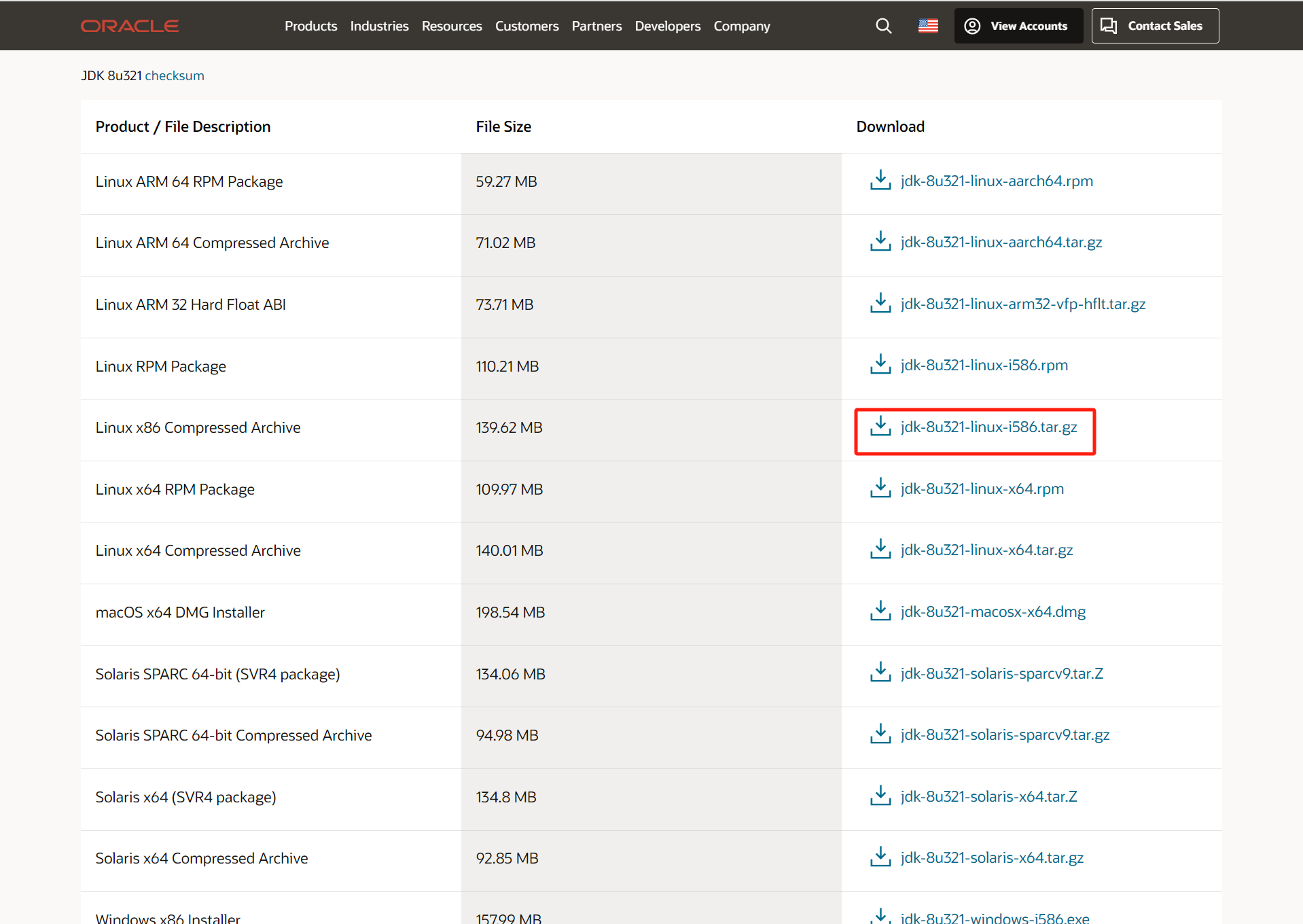Download jdk-8u321-linux-arm32-vfp-hflt.tar.gz
1303x924 pixels.
[x=1023, y=304]
